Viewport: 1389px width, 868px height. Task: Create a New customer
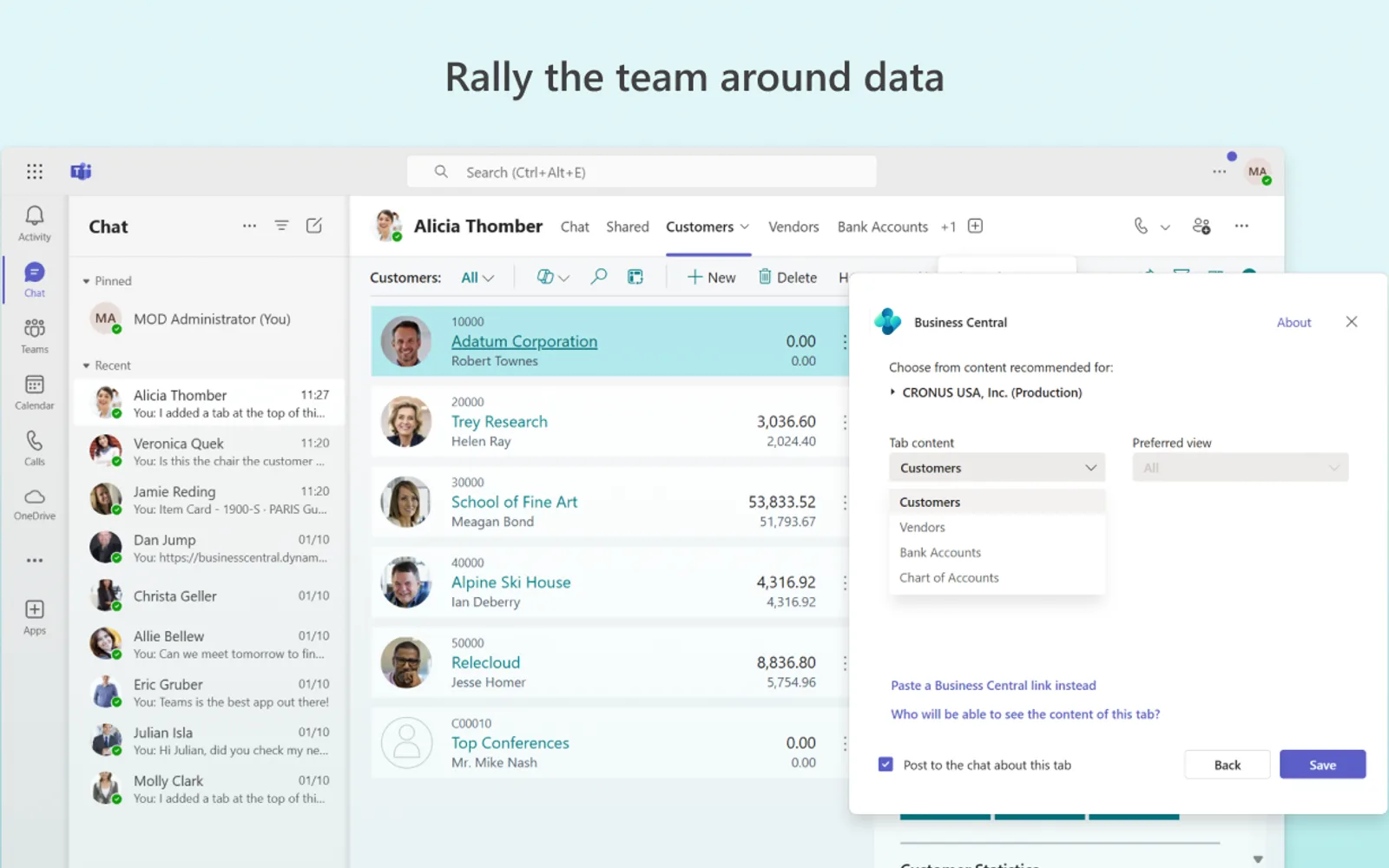711,277
